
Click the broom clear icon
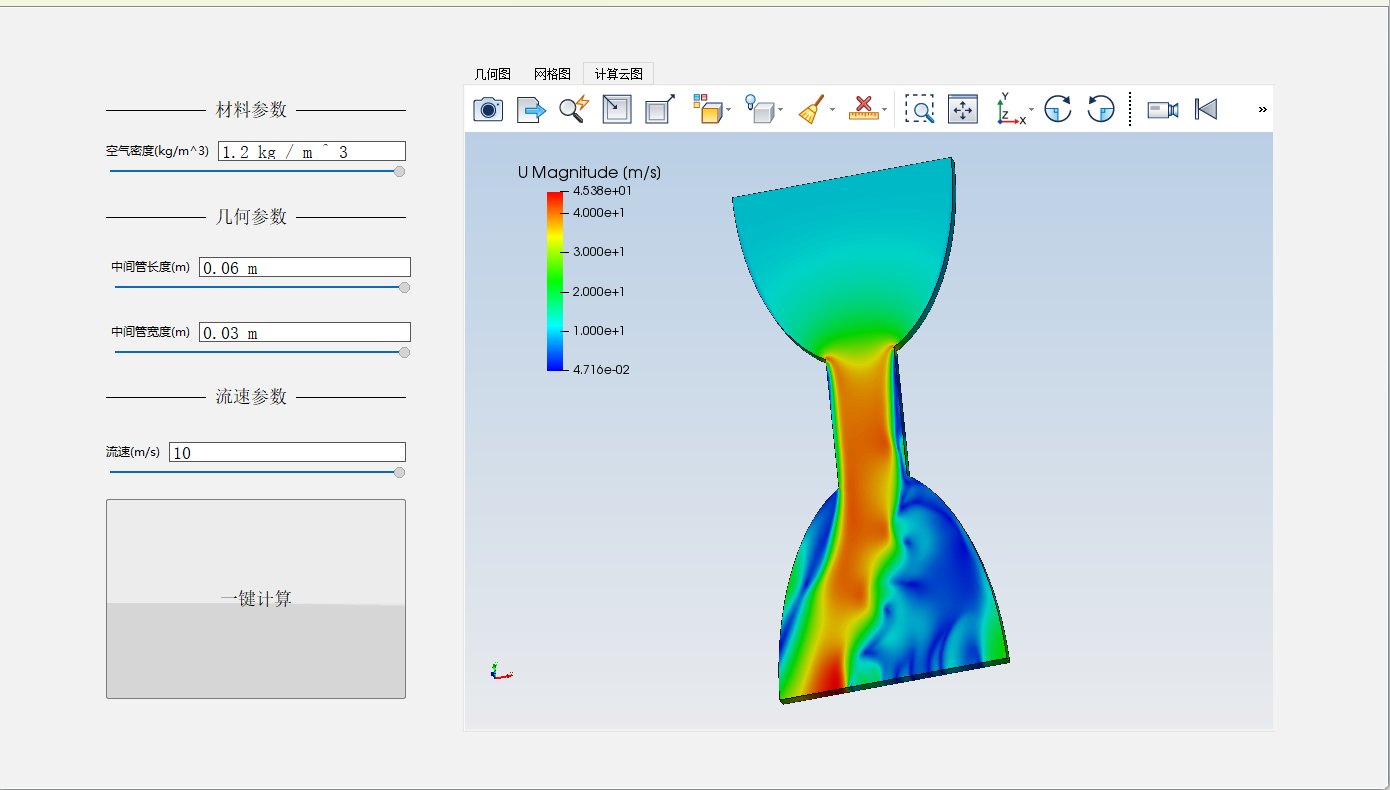click(x=811, y=109)
